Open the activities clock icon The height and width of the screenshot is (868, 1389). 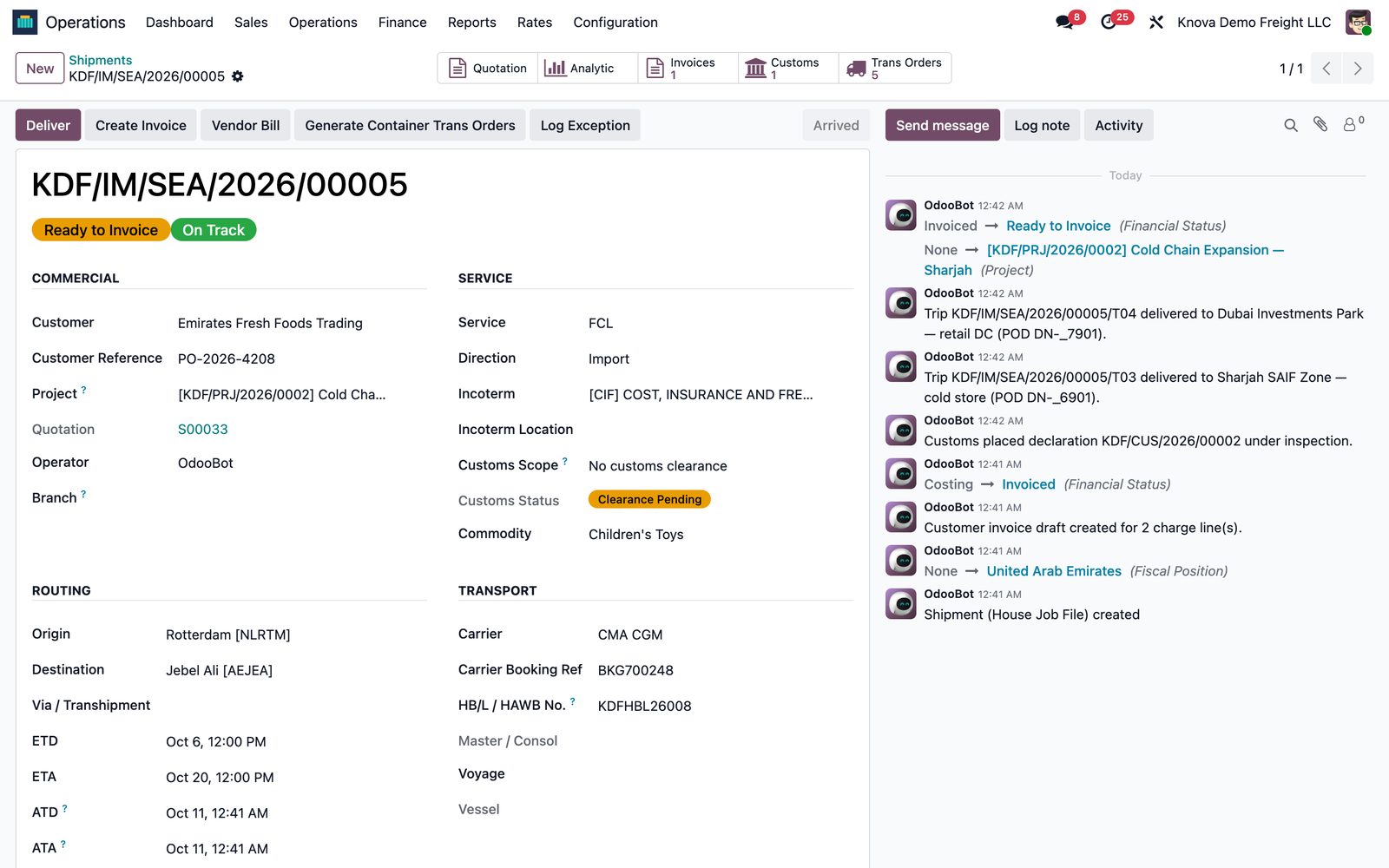[x=1109, y=23]
